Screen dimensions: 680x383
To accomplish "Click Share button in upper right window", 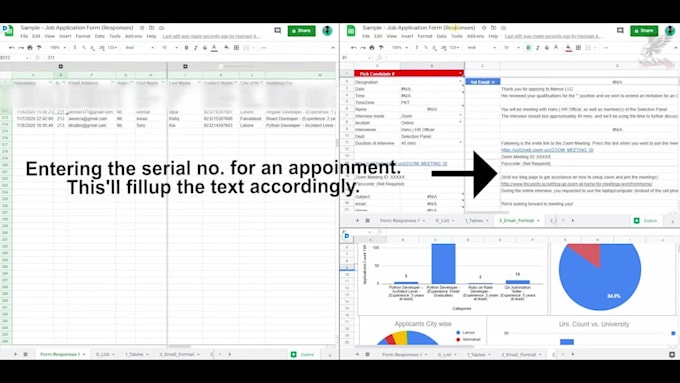I will click(644, 30).
